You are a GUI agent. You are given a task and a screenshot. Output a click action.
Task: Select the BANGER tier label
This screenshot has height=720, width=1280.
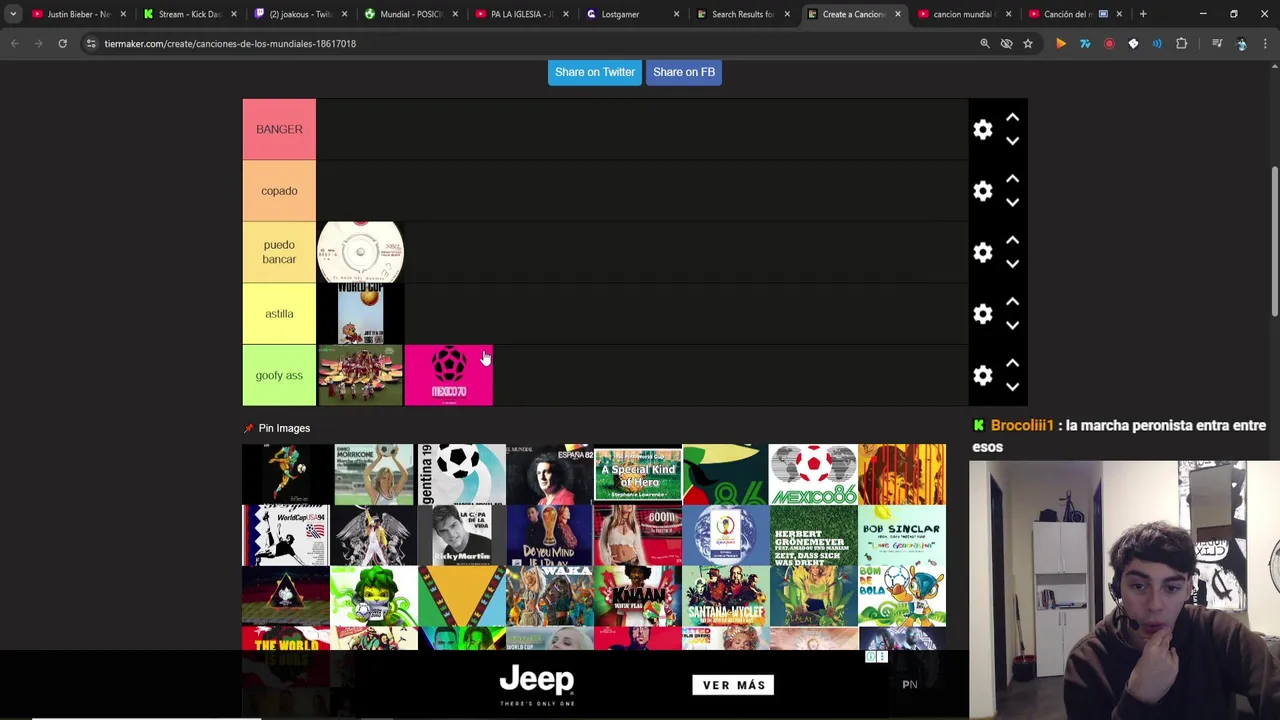[279, 129]
